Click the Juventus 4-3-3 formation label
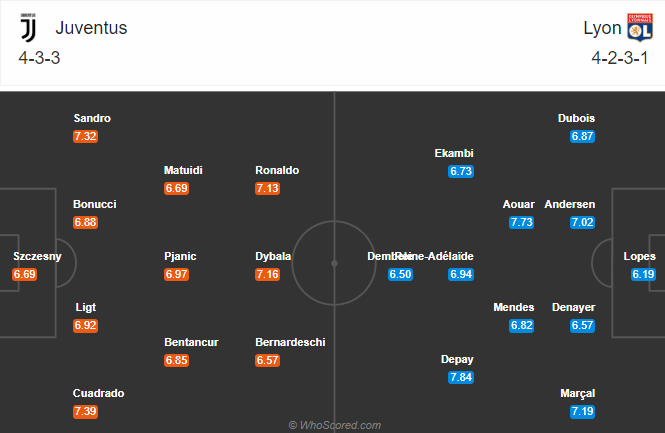The image size is (665, 433). pos(39,58)
